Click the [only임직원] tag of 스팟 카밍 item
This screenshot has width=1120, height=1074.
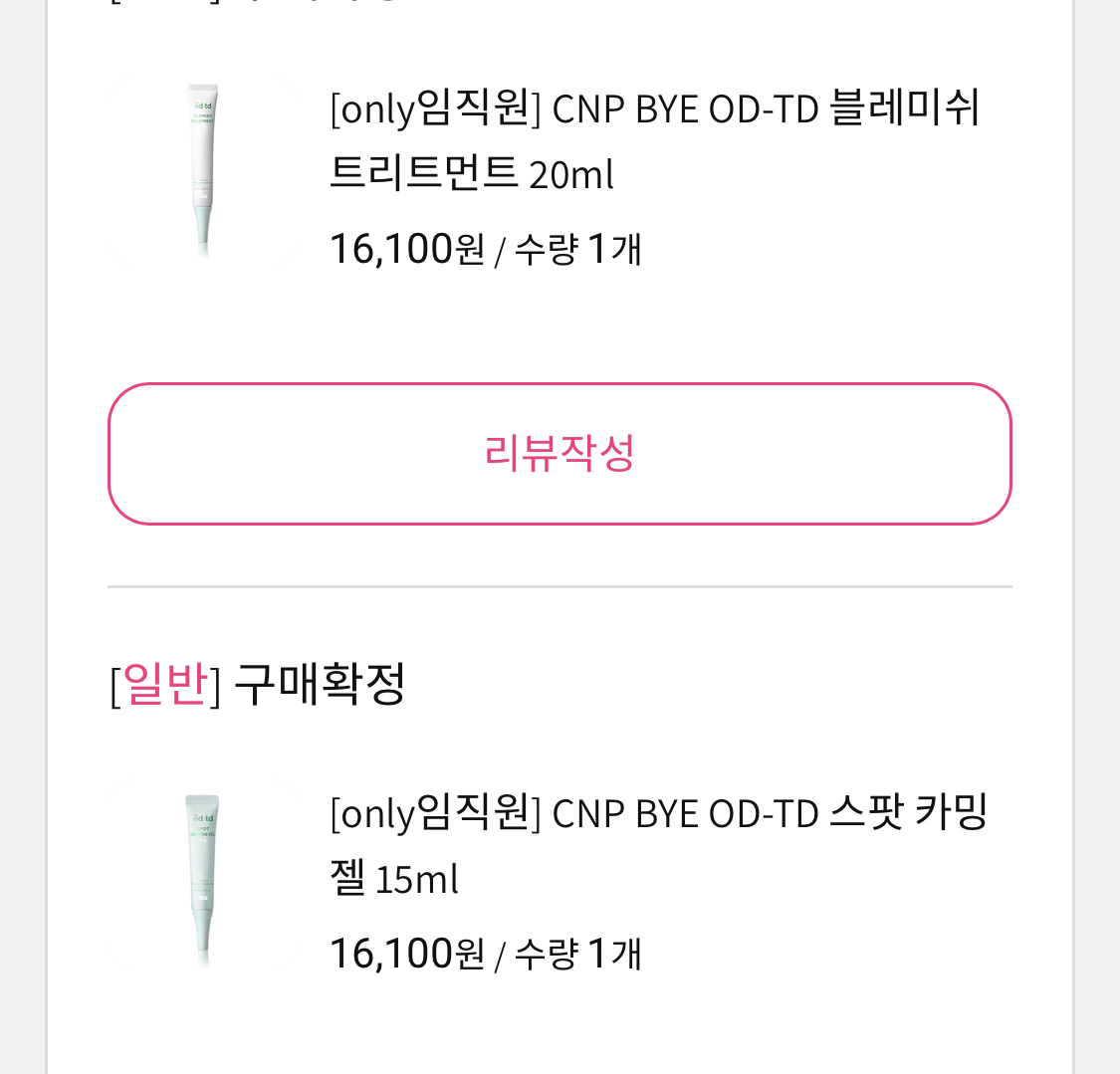[436, 813]
